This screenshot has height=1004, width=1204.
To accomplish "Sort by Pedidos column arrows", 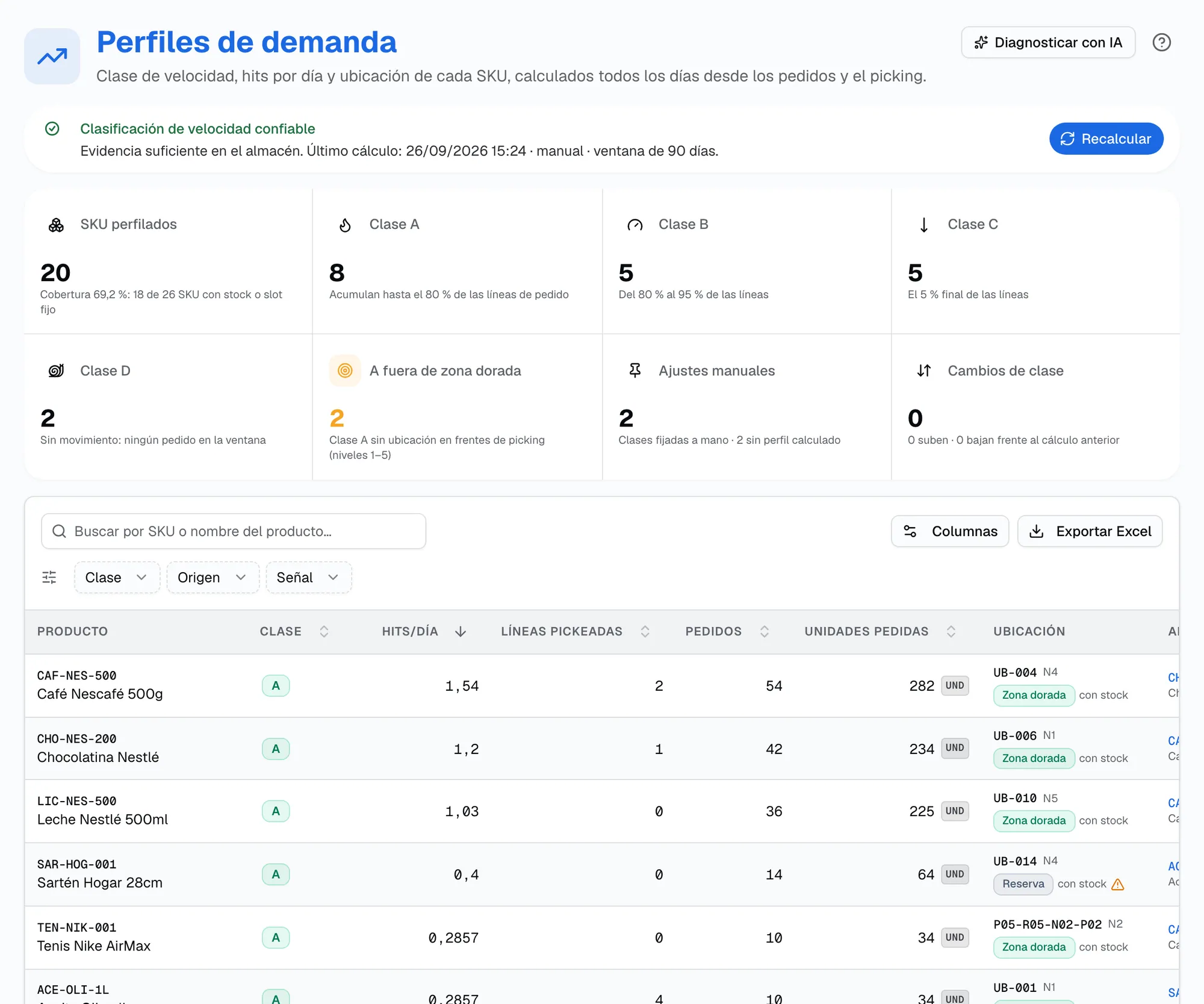I will click(764, 631).
